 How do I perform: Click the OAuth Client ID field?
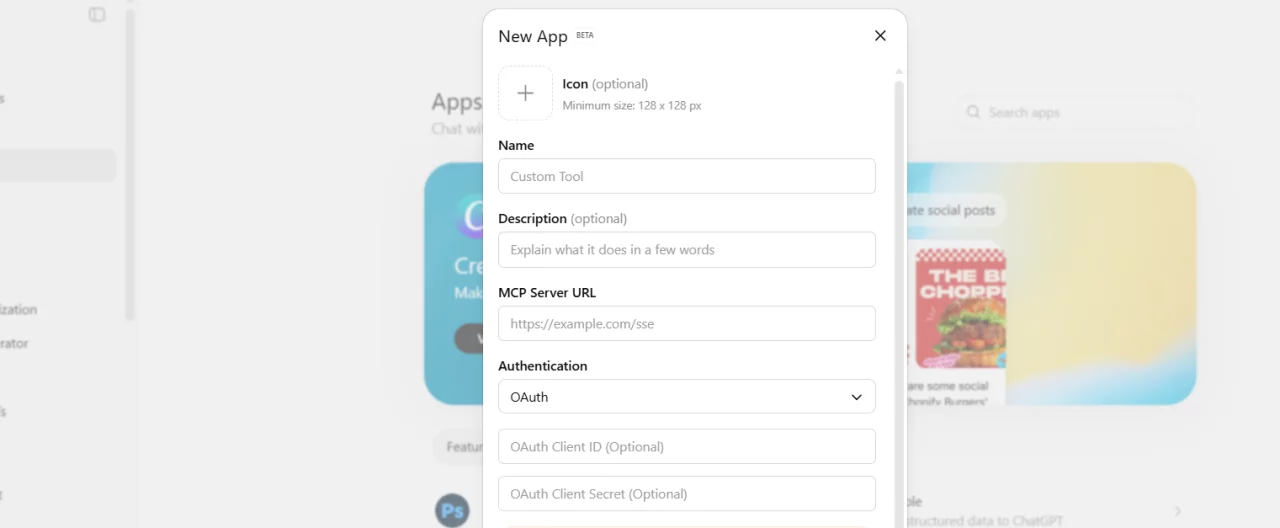point(687,447)
